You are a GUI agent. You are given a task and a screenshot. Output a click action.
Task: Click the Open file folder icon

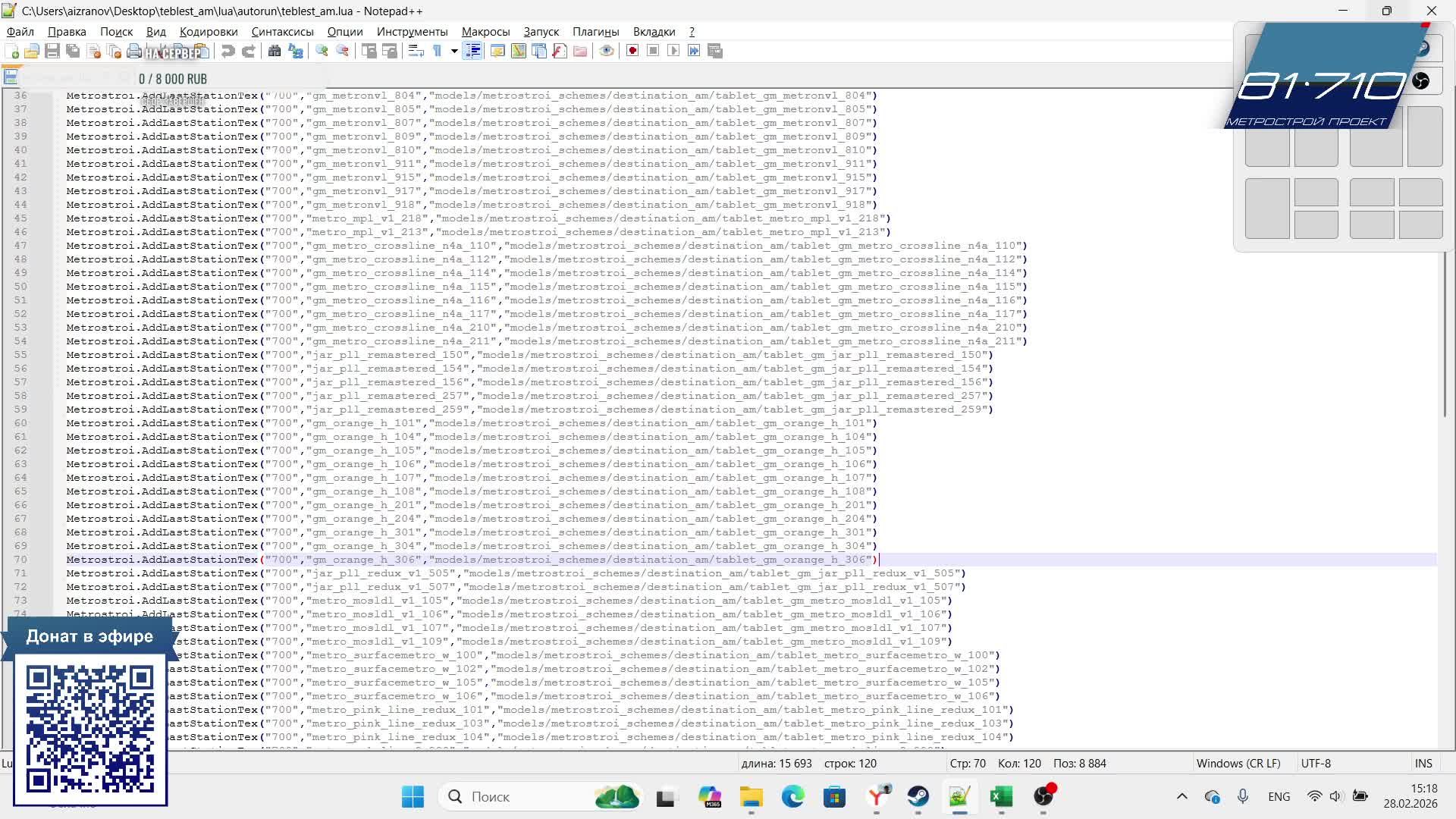(32, 51)
